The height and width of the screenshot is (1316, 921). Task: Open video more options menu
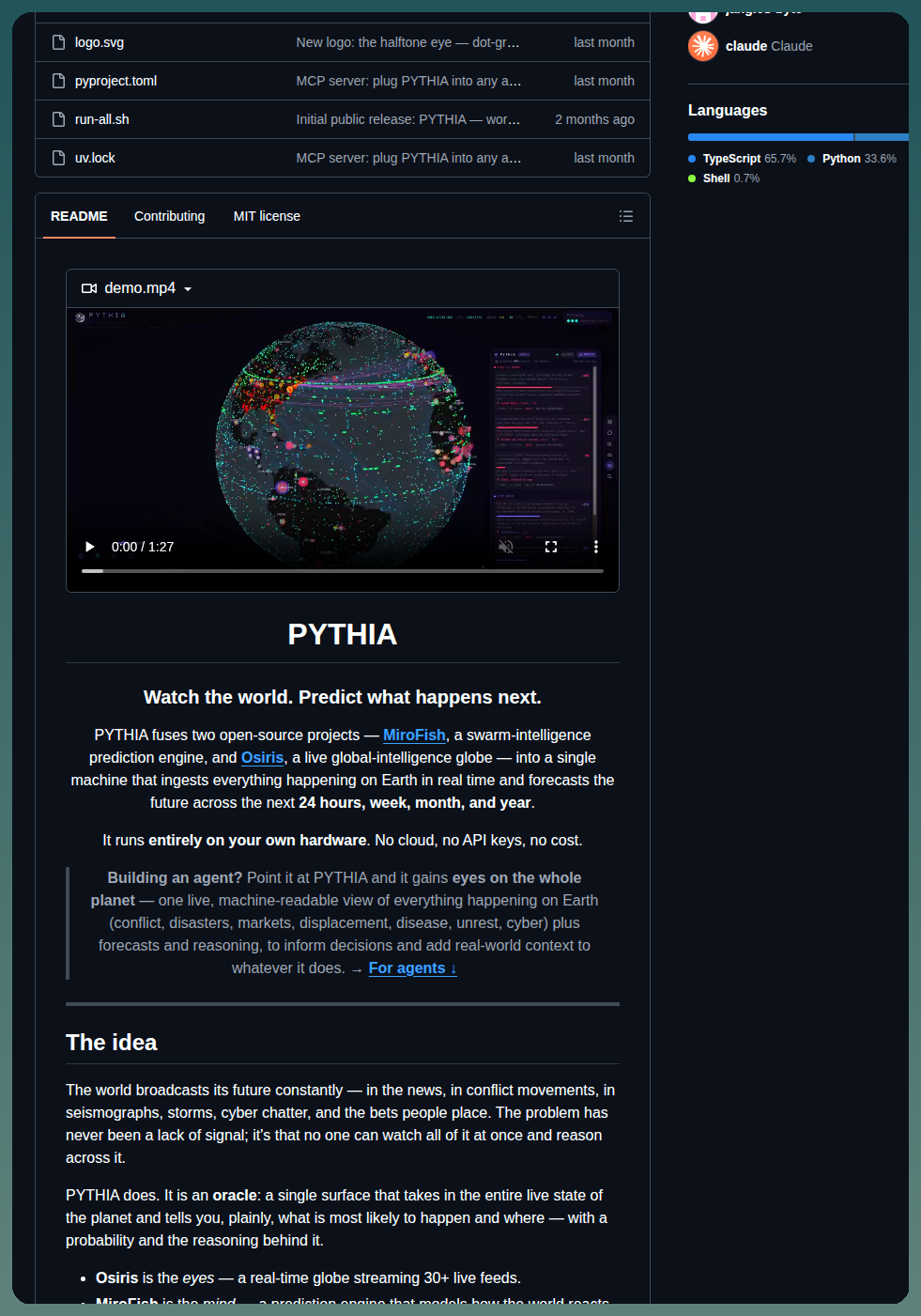click(595, 547)
